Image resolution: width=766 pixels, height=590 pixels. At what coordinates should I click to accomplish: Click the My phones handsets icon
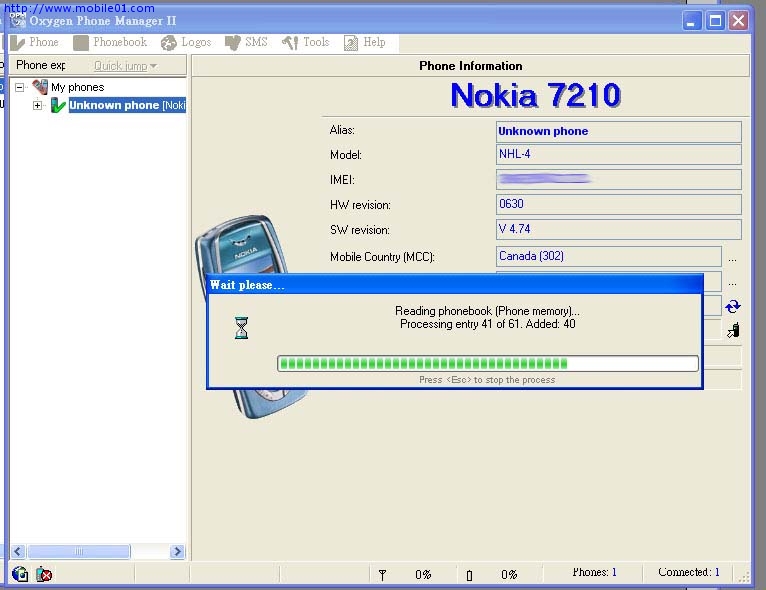pos(40,87)
